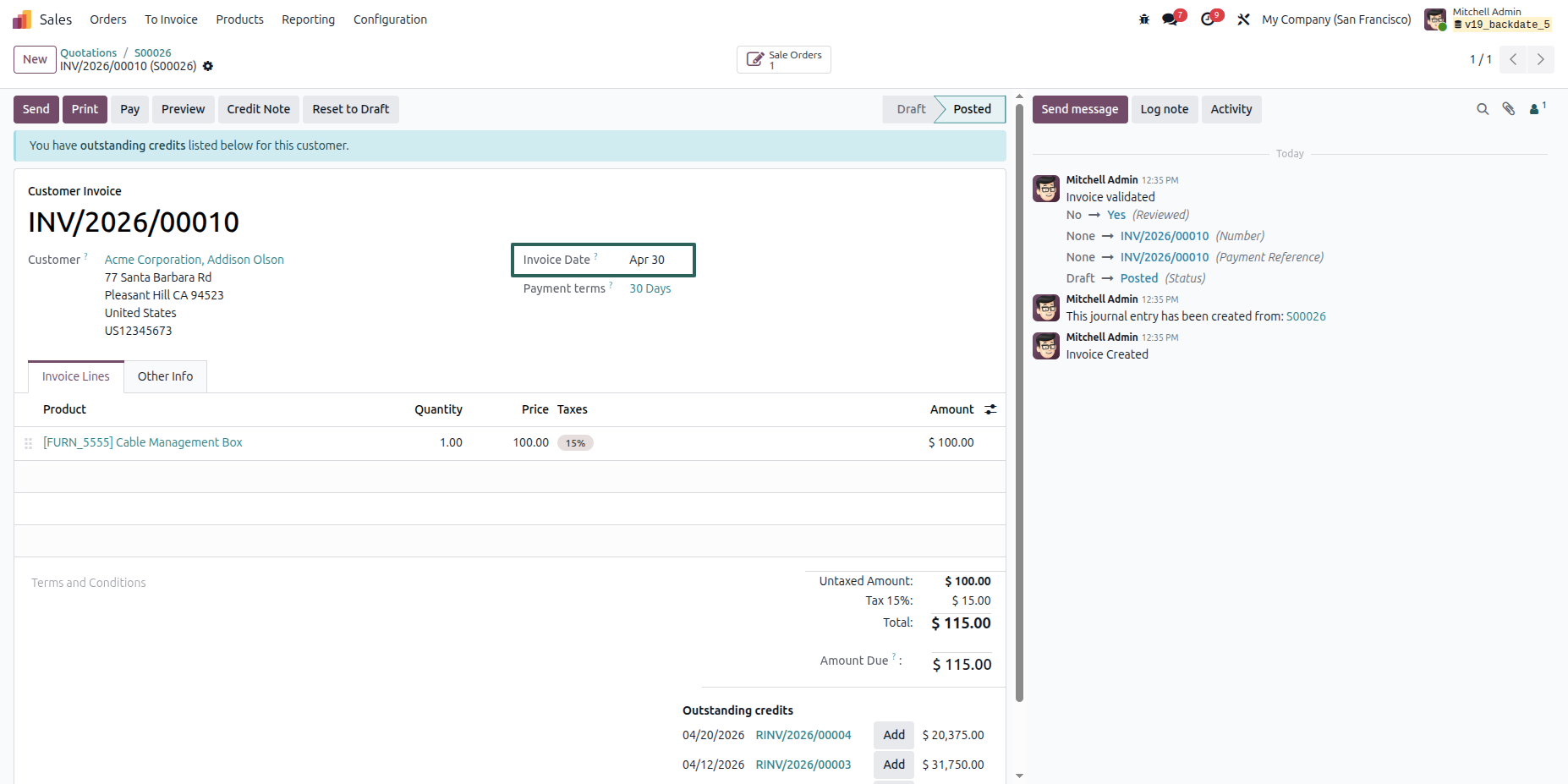Click the Log note button
1568x784 pixels.
(x=1165, y=109)
